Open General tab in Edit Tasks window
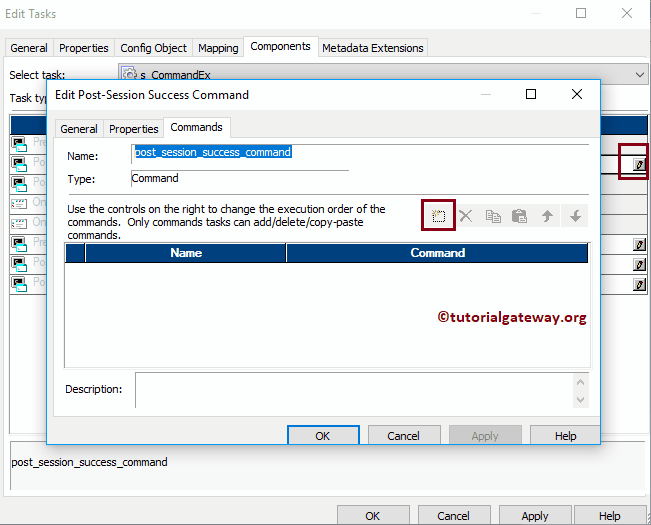The height and width of the screenshot is (525, 651). [x=29, y=48]
